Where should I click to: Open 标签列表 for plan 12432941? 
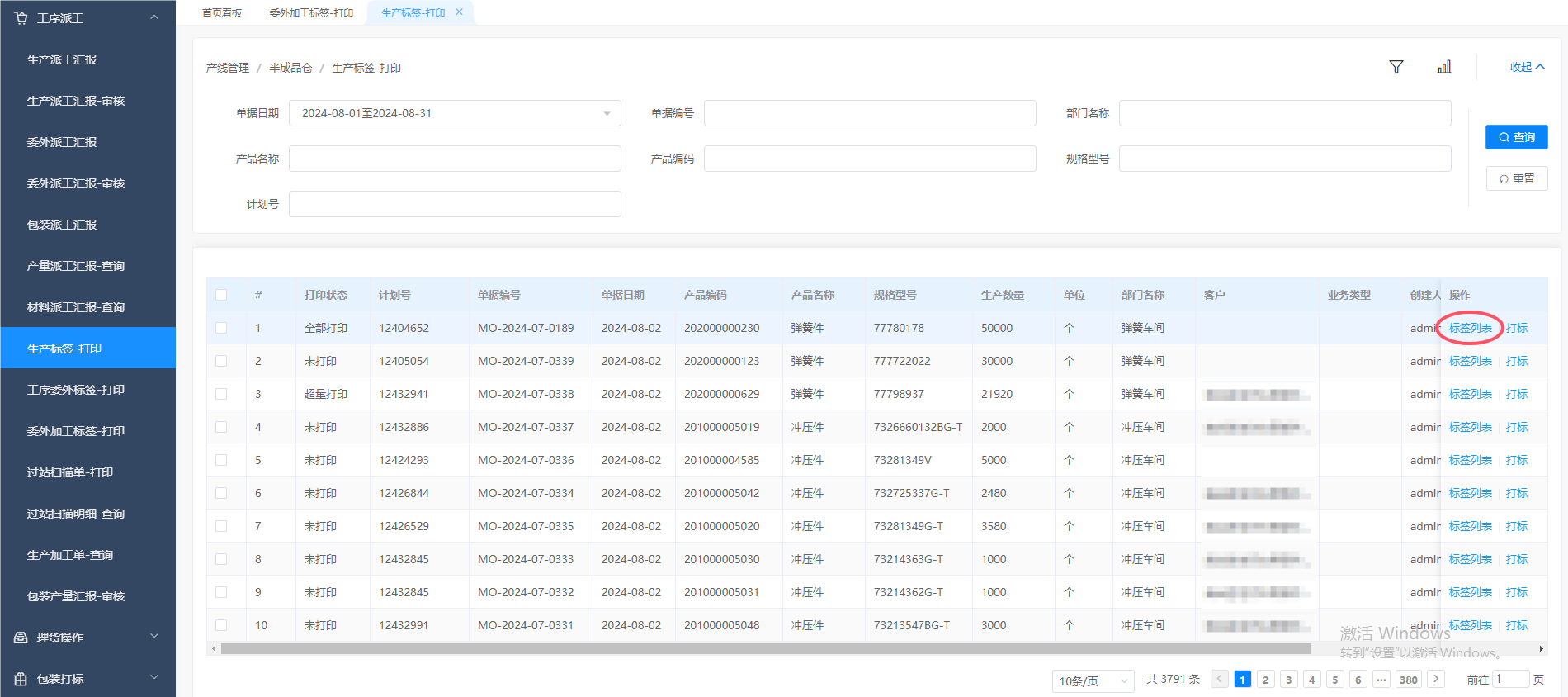pos(1471,394)
